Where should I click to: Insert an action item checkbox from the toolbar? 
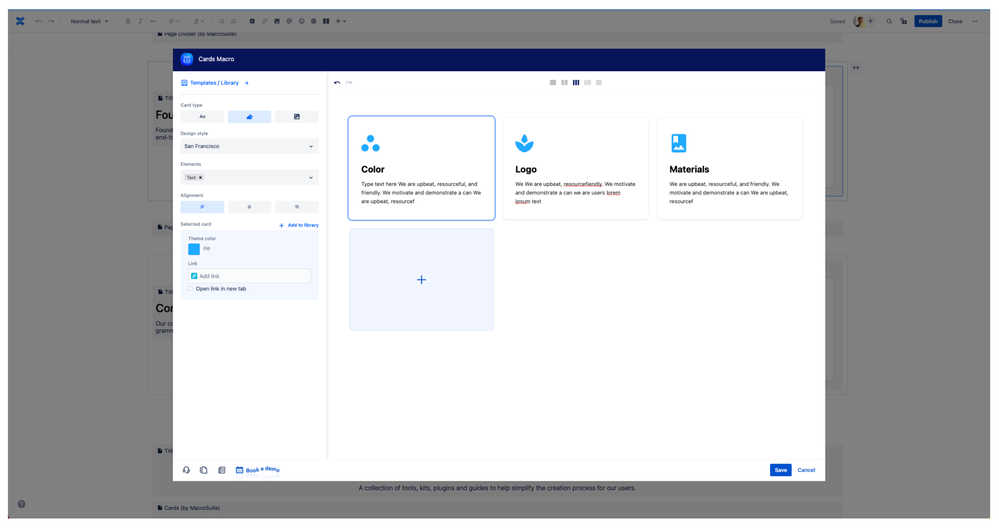click(252, 21)
